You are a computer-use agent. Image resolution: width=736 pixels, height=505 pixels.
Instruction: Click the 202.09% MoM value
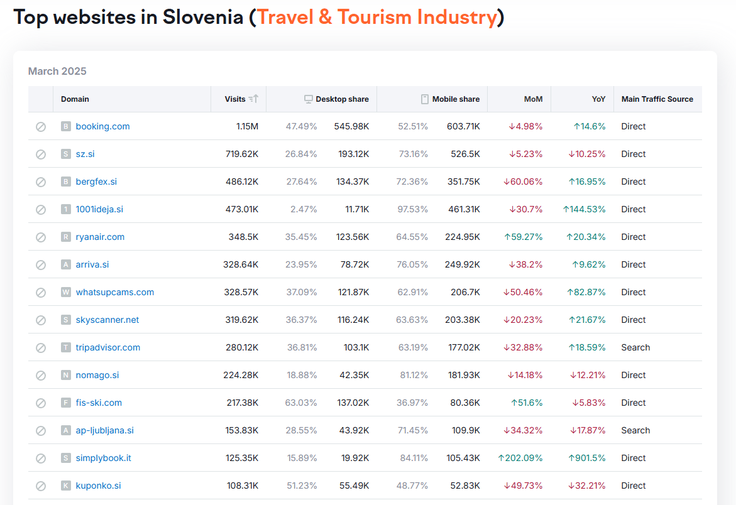tap(520, 458)
